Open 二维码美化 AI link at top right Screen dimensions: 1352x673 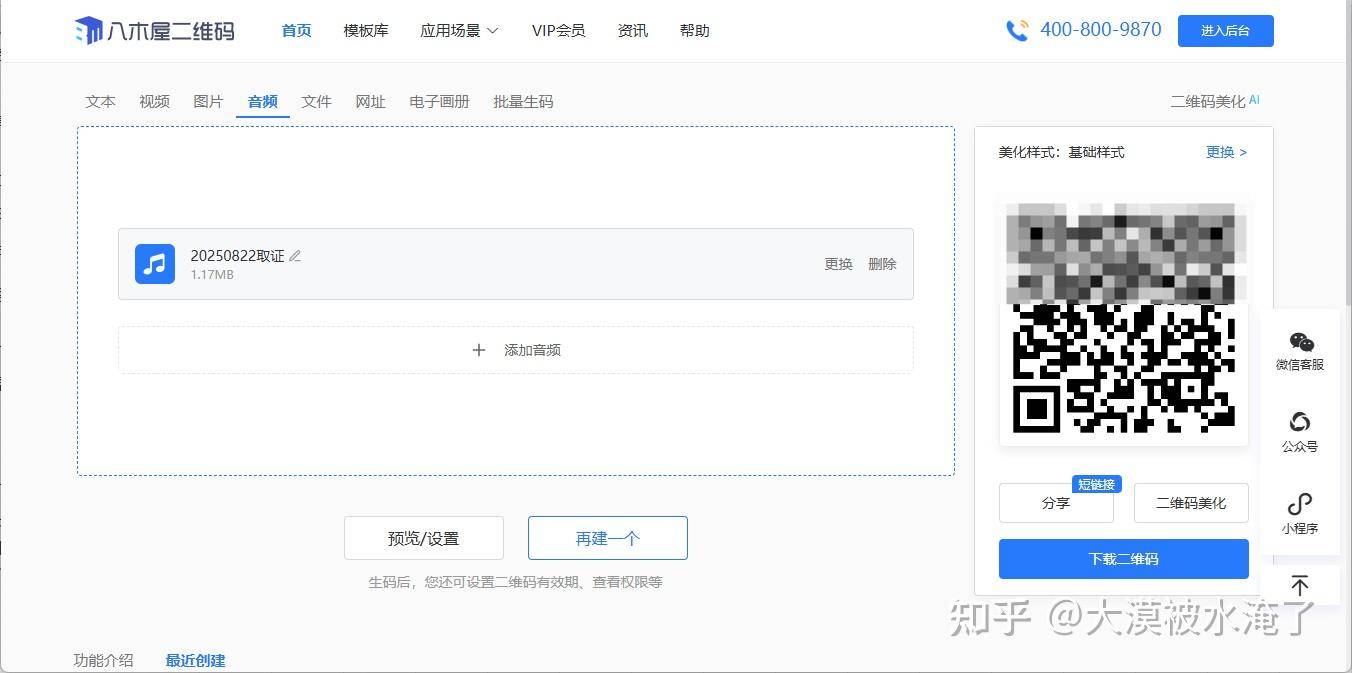tap(1215, 101)
